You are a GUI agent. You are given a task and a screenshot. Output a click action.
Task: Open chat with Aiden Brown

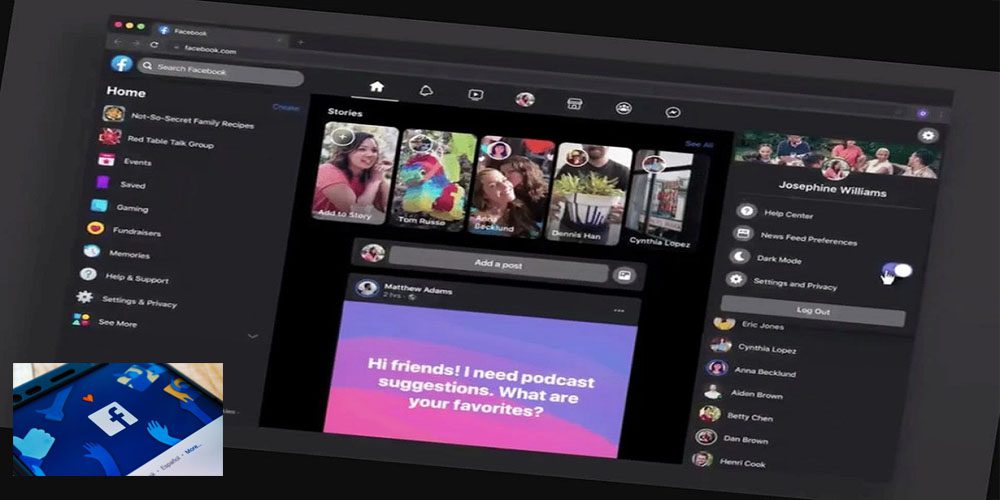[x=756, y=393]
